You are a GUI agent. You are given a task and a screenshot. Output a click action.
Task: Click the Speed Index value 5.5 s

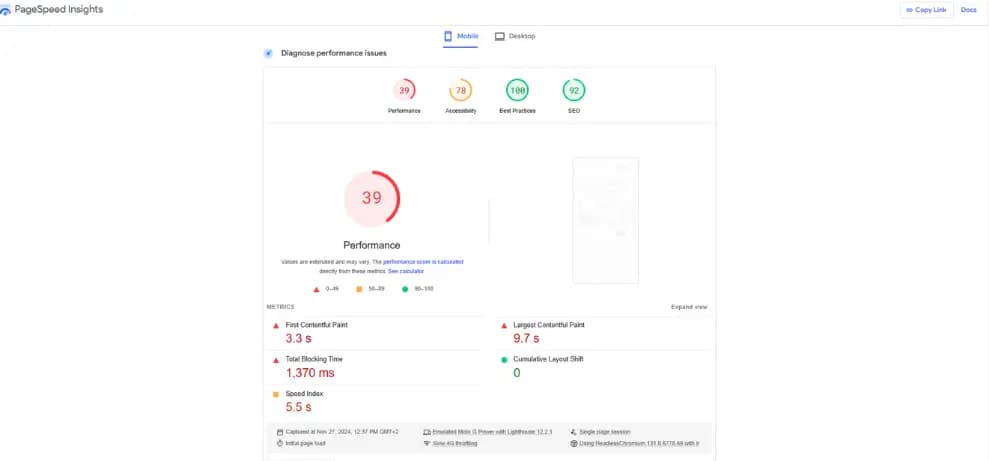(298, 407)
